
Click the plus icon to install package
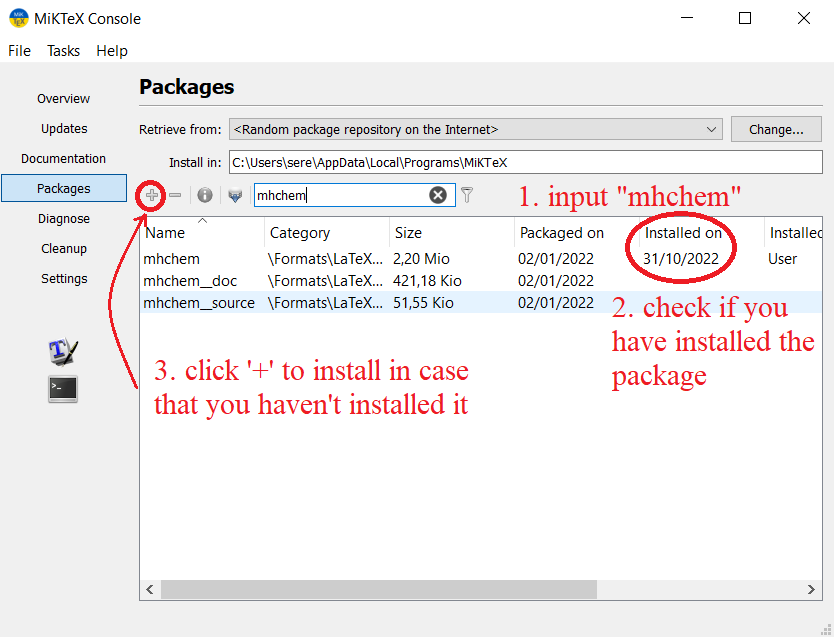(152, 196)
